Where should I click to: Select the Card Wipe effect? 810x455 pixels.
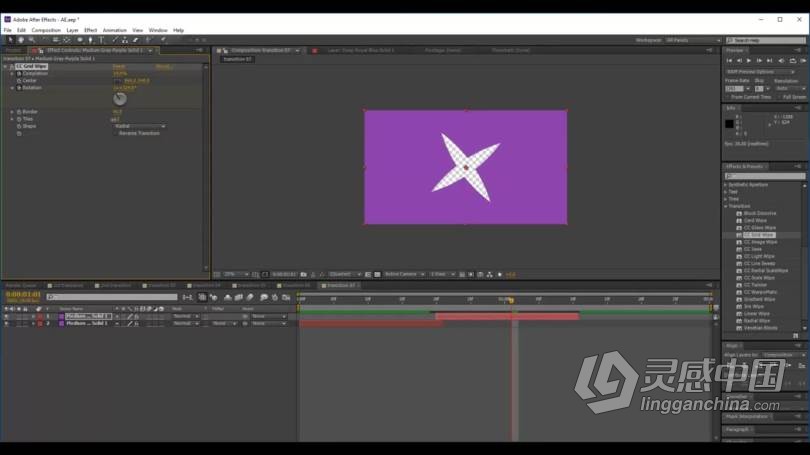(755, 220)
